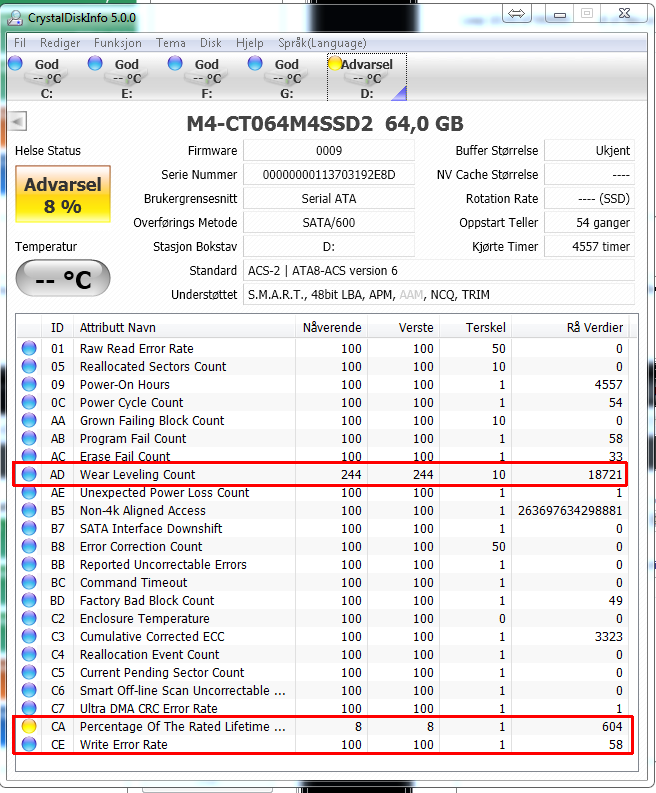
Task: Select drive C: disk tab
Action: [46, 77]
